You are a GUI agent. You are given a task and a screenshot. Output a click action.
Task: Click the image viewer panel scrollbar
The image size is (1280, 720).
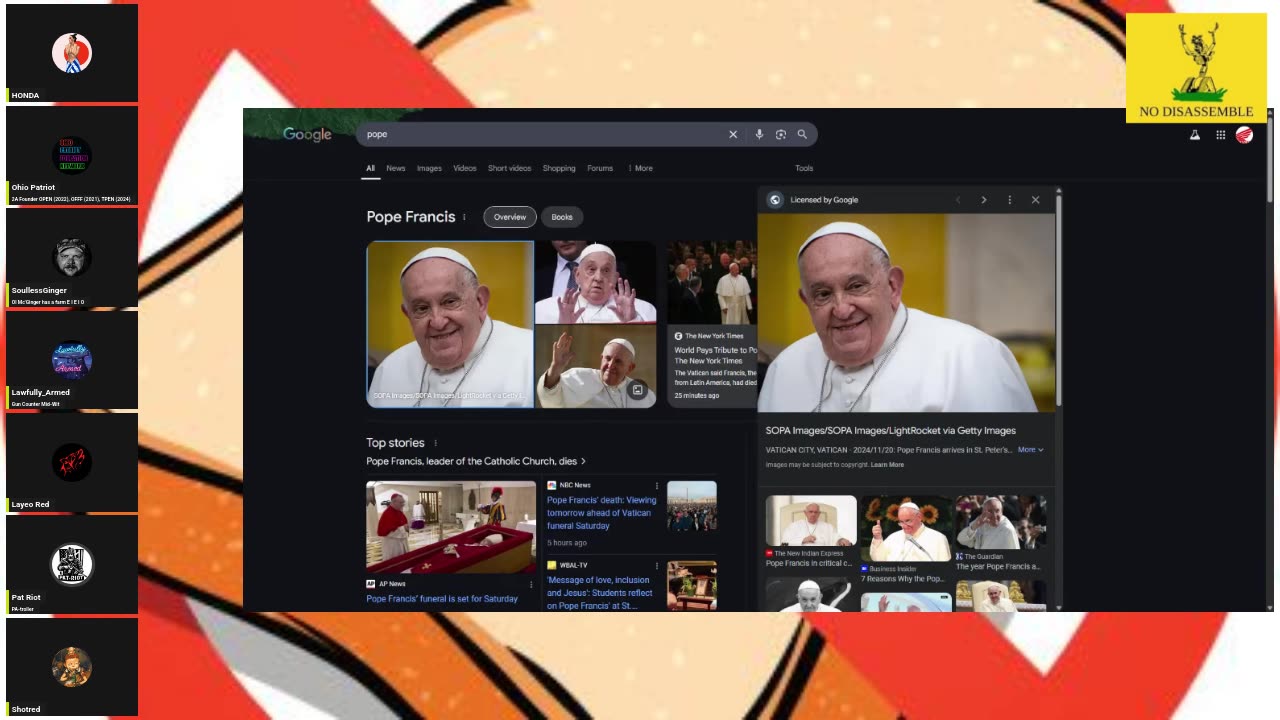click(1058, 300)
